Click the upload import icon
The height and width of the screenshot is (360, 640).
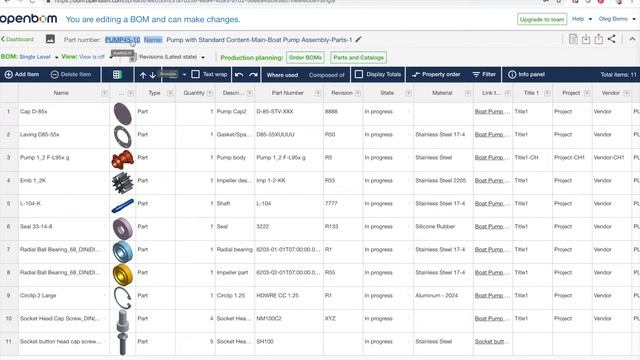[598, 39]
